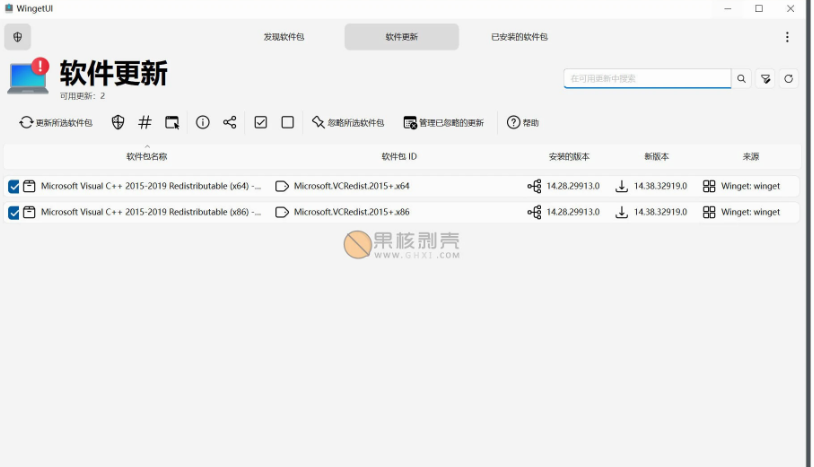Uncheck the Redistributable (x86) row checkbox

[14, 212]
